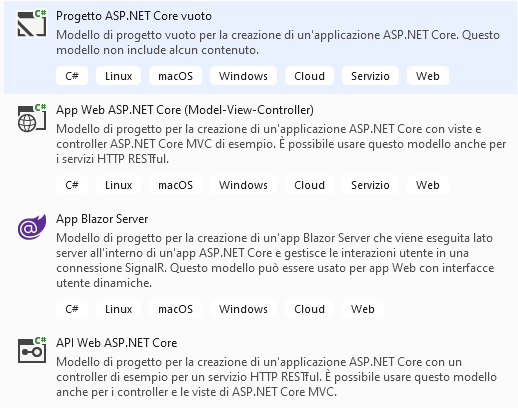Click the C# tag of the empty project
The width and height of the screenshot is (518, 408).
pyautogui.click(x=72, y=76)
